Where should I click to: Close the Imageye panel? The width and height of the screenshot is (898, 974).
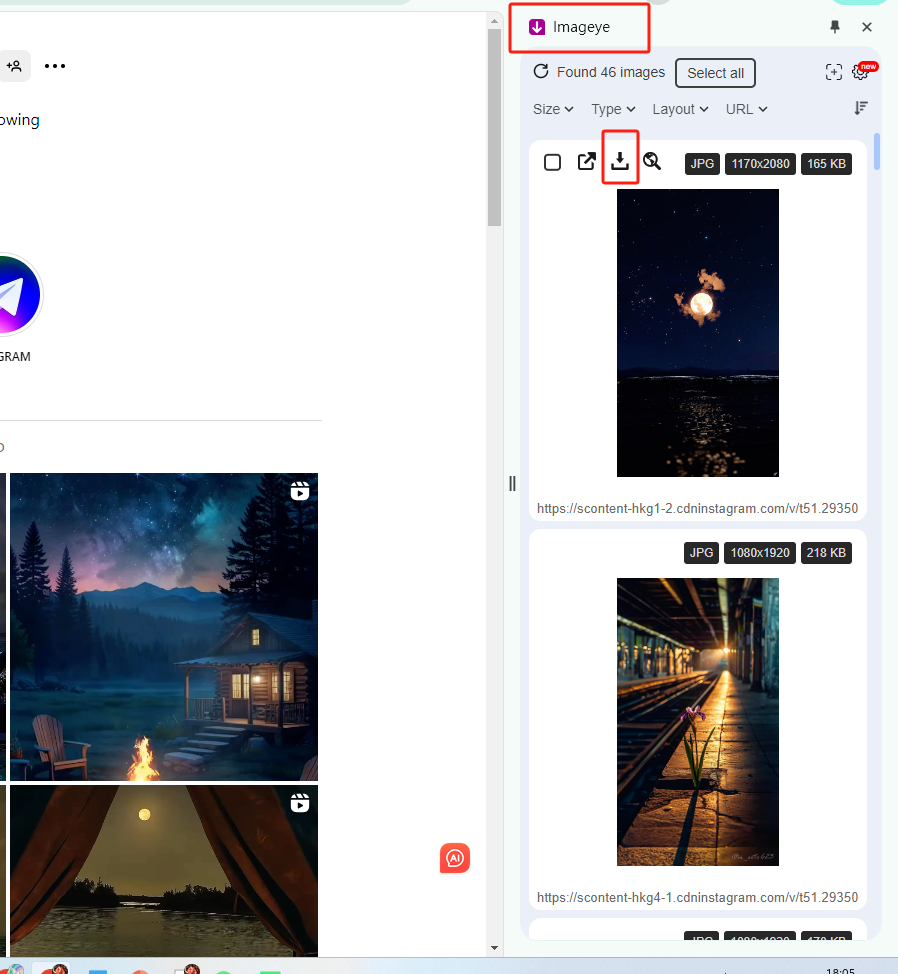click(x=867, y=27)
